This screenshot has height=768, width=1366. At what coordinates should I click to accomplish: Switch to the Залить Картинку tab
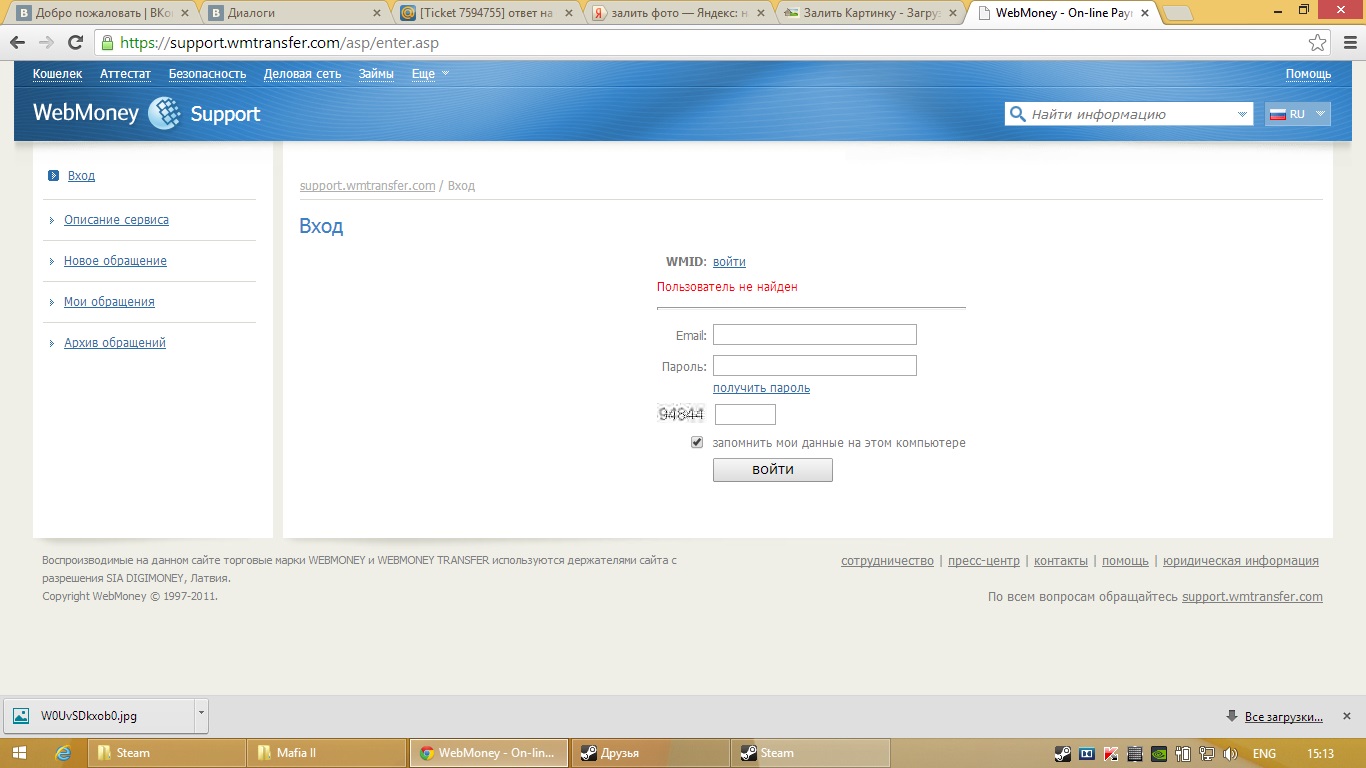pyautogui.click(x=870, y=14)
